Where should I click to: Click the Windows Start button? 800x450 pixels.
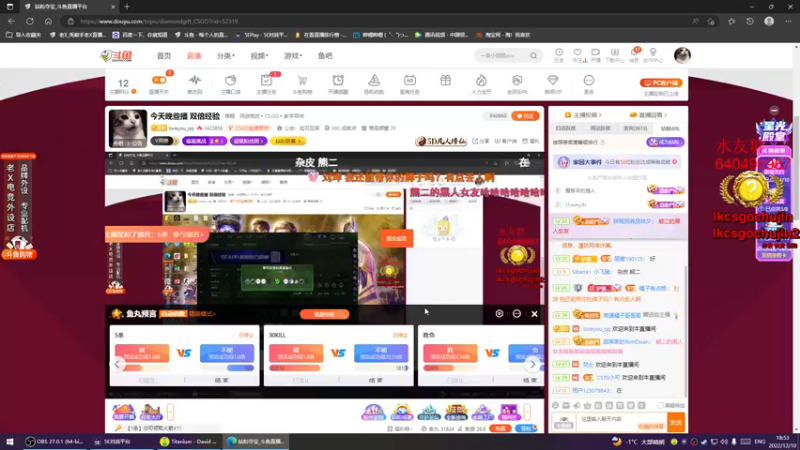(9, 441)
